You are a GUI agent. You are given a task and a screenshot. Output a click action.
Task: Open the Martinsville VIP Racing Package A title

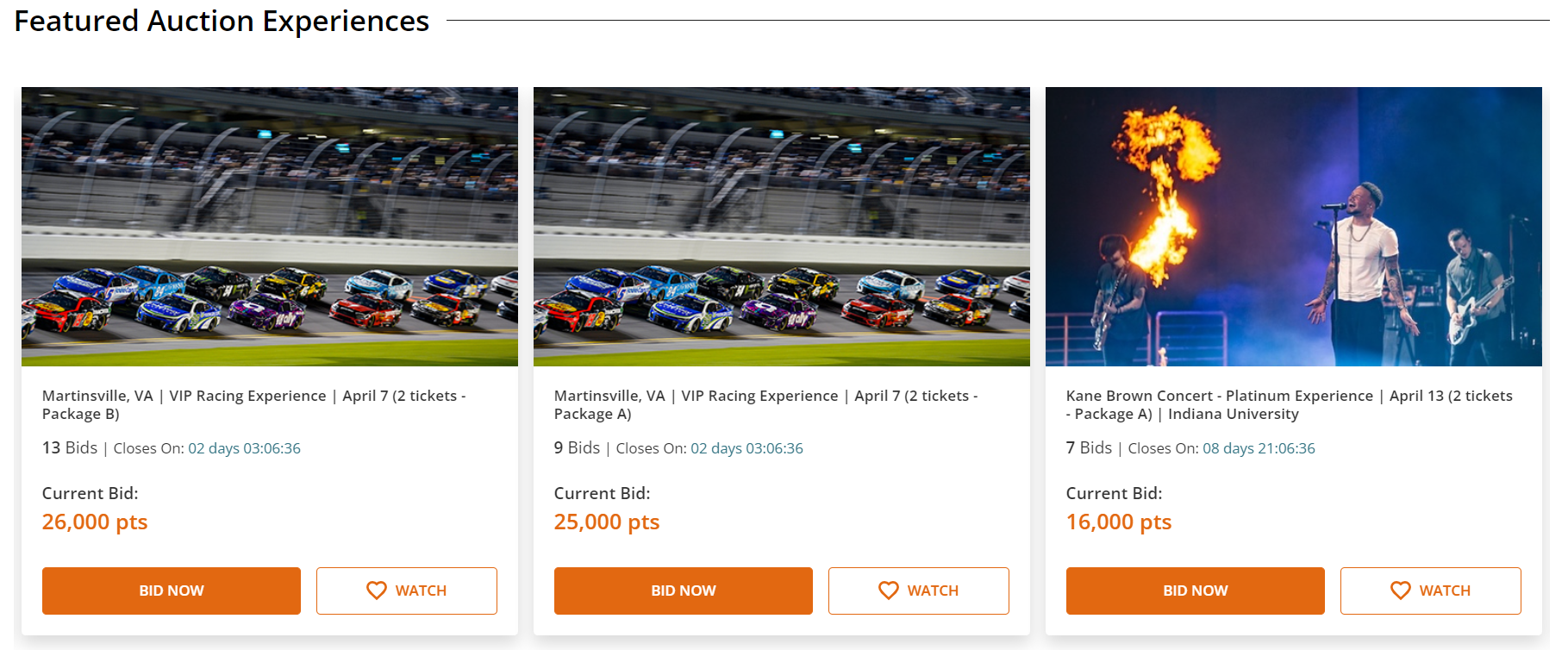pos(765,404)
